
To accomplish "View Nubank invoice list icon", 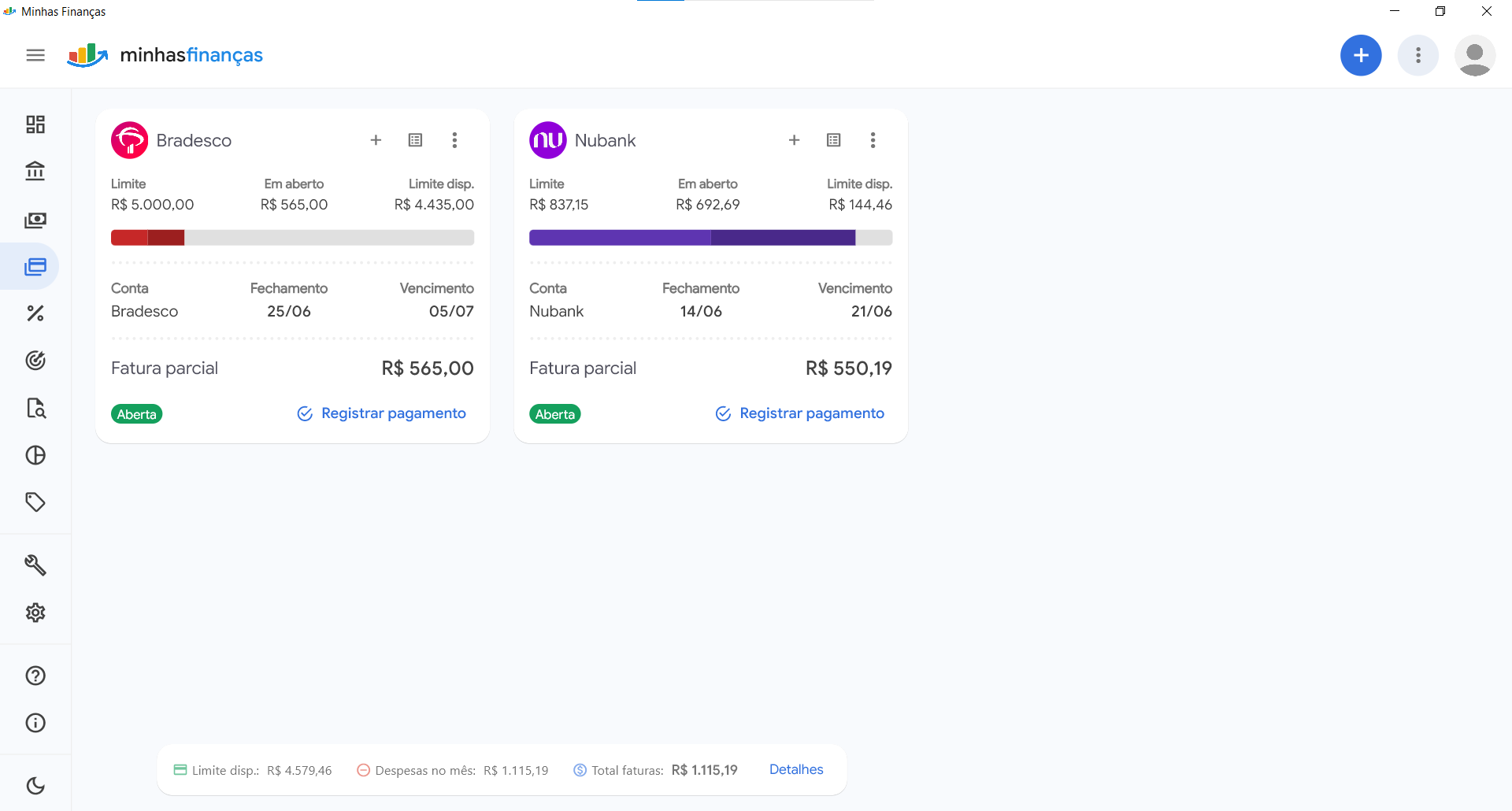I will pyautogui.click(x=833, y=140).
